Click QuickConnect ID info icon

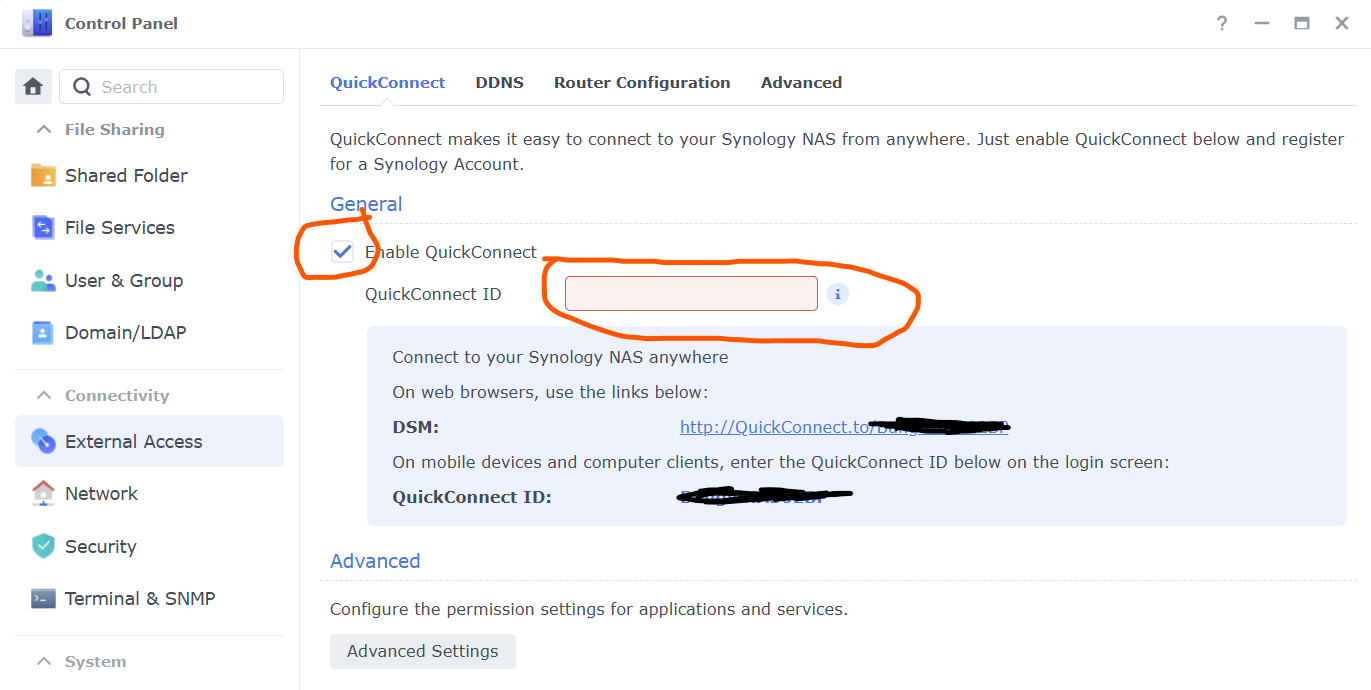pyautogui.click(x=838, y=294)
